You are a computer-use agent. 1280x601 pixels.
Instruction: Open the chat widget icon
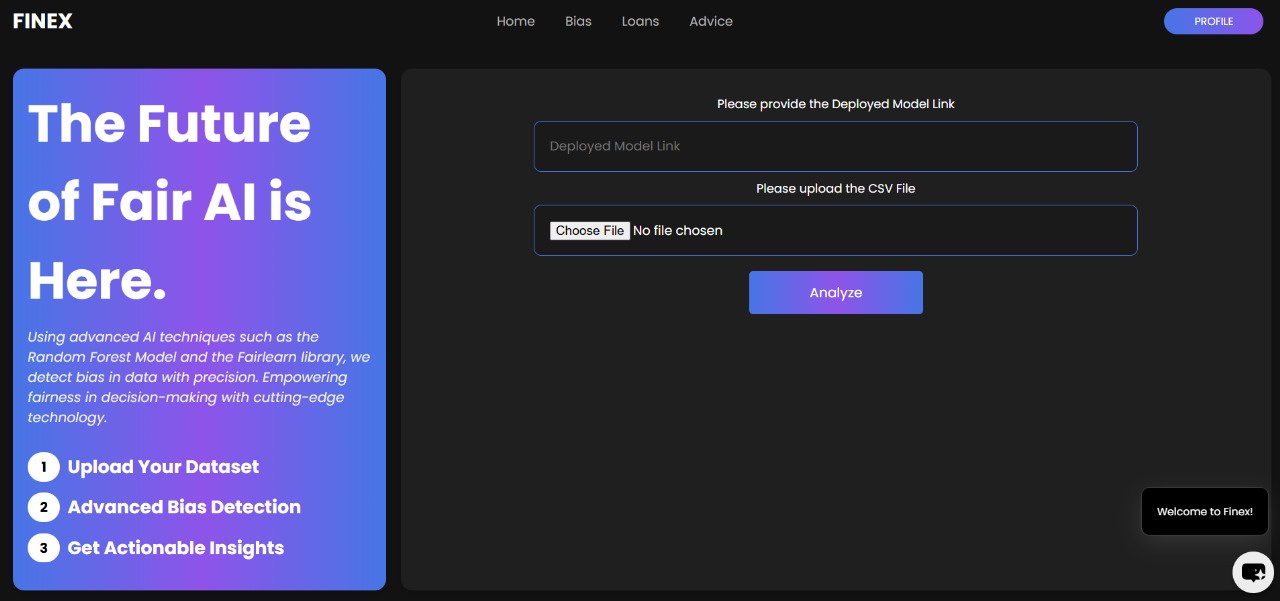[1253, 571]
